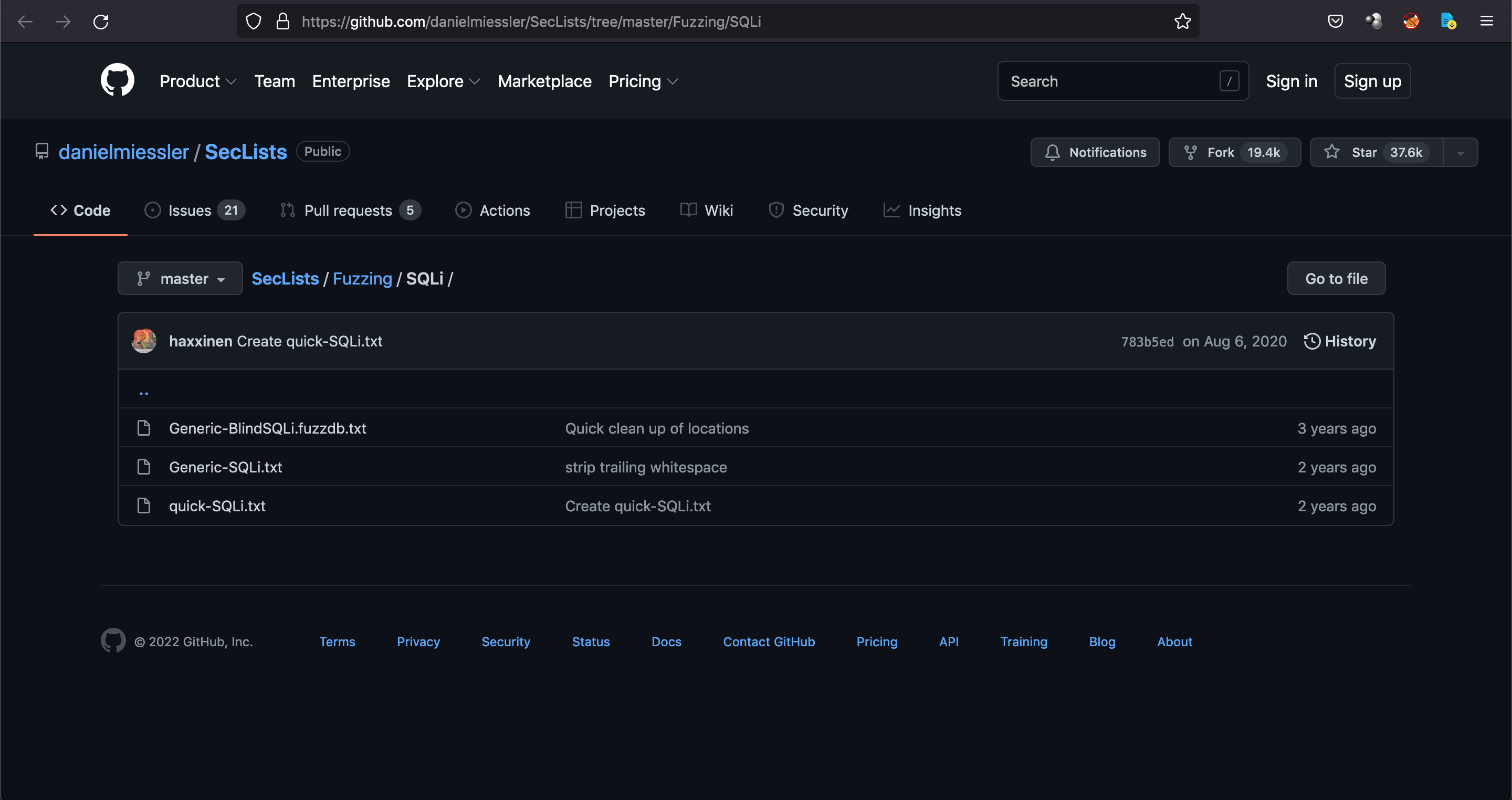Click the Notifications button
The image size is (1512, 800).
pos(1095,153)
